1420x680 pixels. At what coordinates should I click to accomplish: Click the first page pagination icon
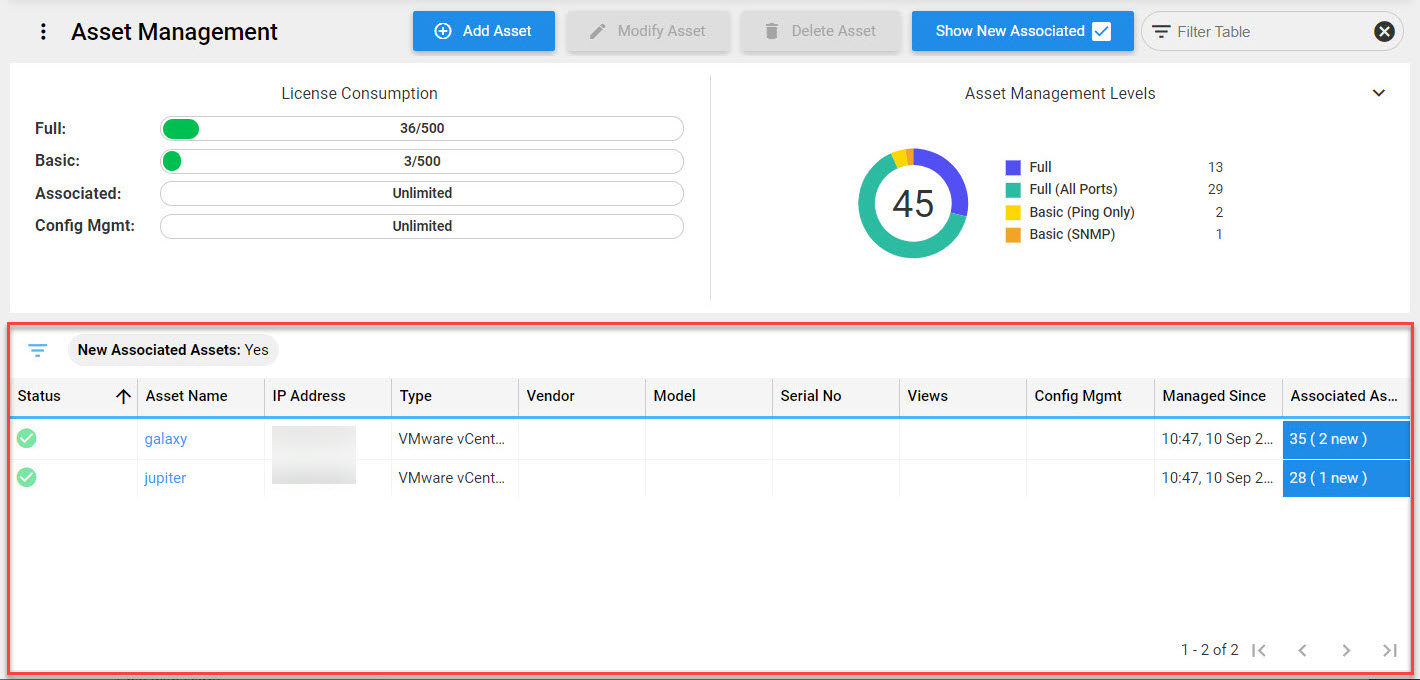pyautogui.click(x=1259, y=650)
